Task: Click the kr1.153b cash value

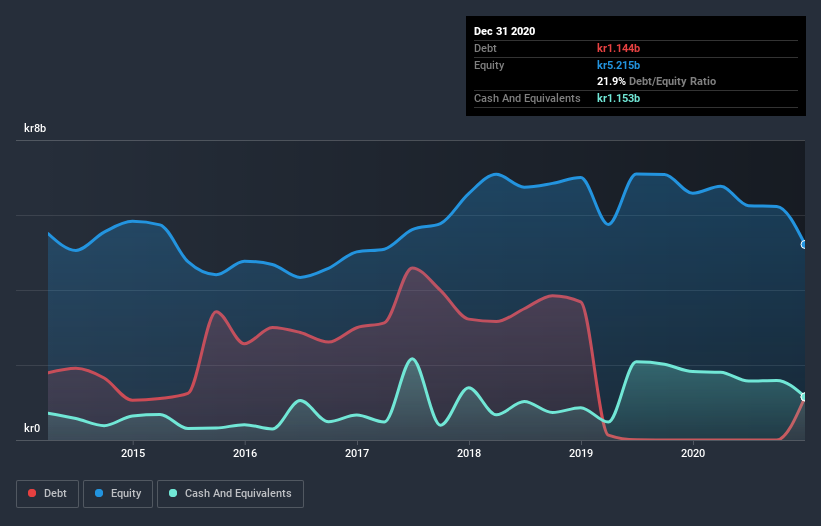Action: (x=618, y=98)
